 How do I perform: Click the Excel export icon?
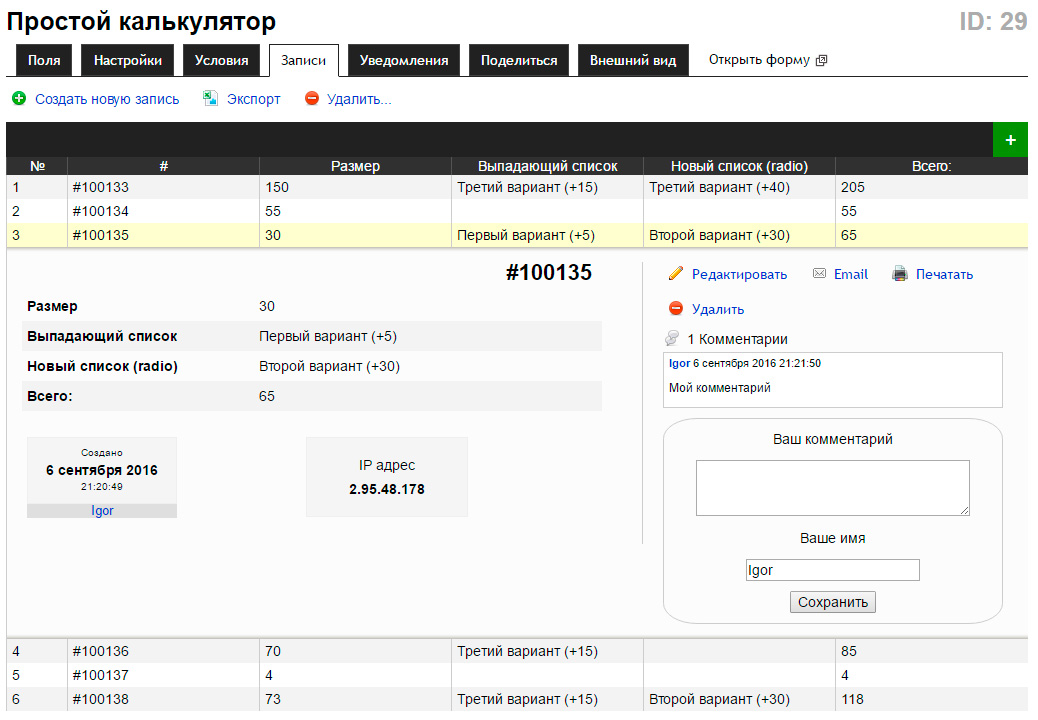(211, 99)
